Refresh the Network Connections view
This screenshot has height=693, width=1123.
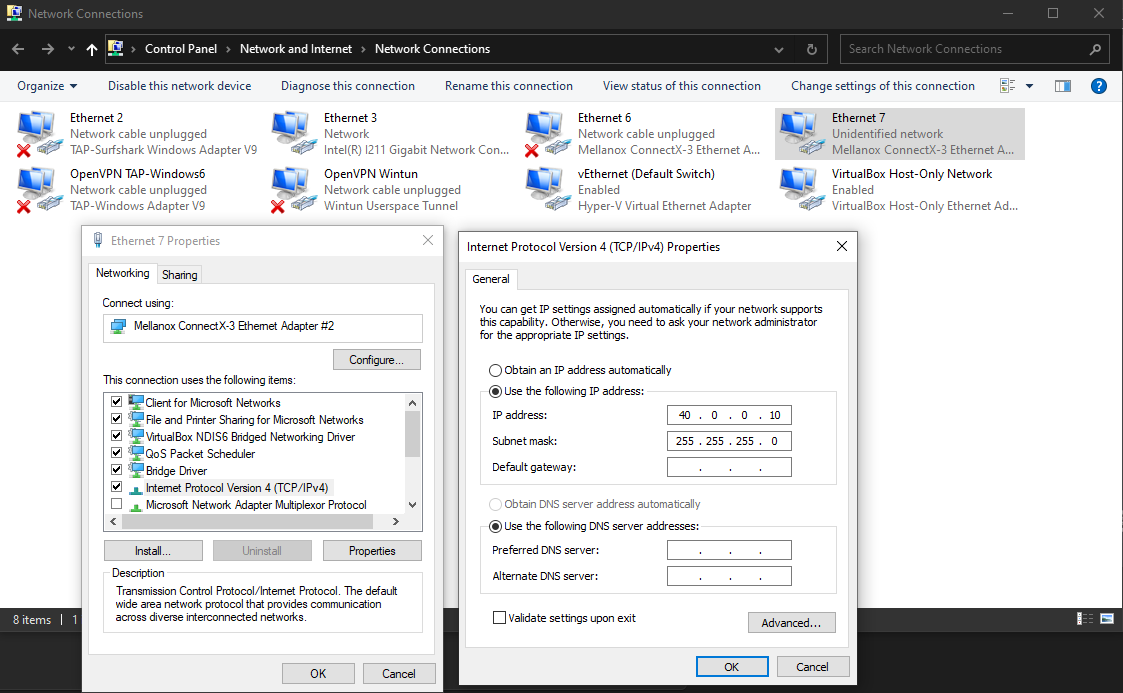point(811,49)
